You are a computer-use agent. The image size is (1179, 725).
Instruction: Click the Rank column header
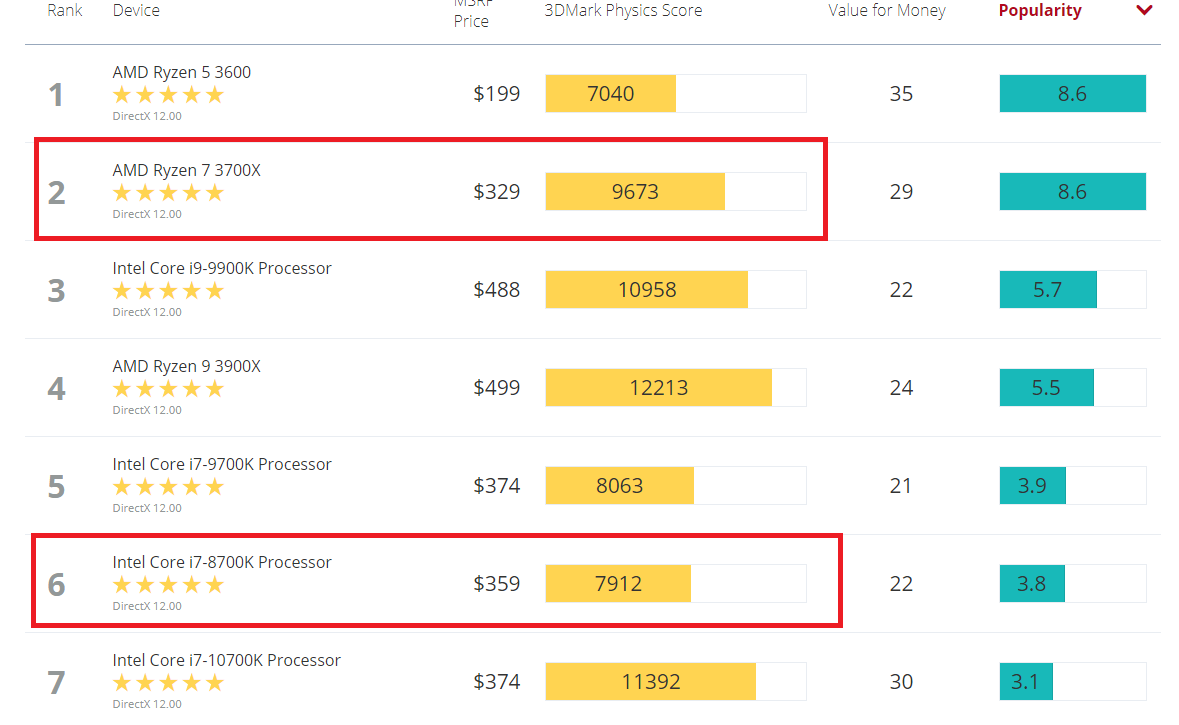65,11
